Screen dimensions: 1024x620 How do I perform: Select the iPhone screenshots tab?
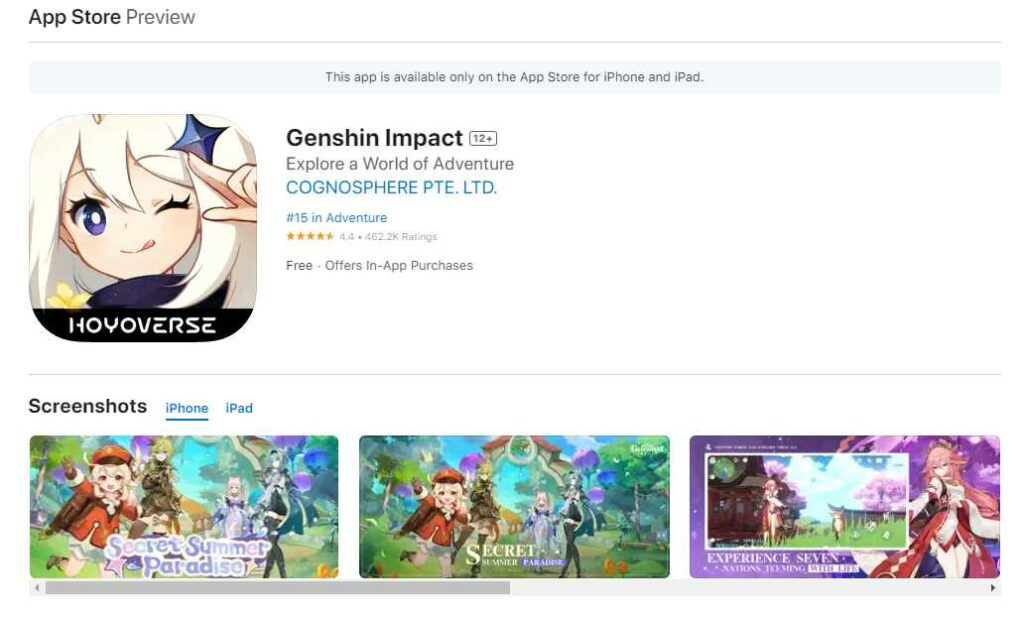point(187,408)
